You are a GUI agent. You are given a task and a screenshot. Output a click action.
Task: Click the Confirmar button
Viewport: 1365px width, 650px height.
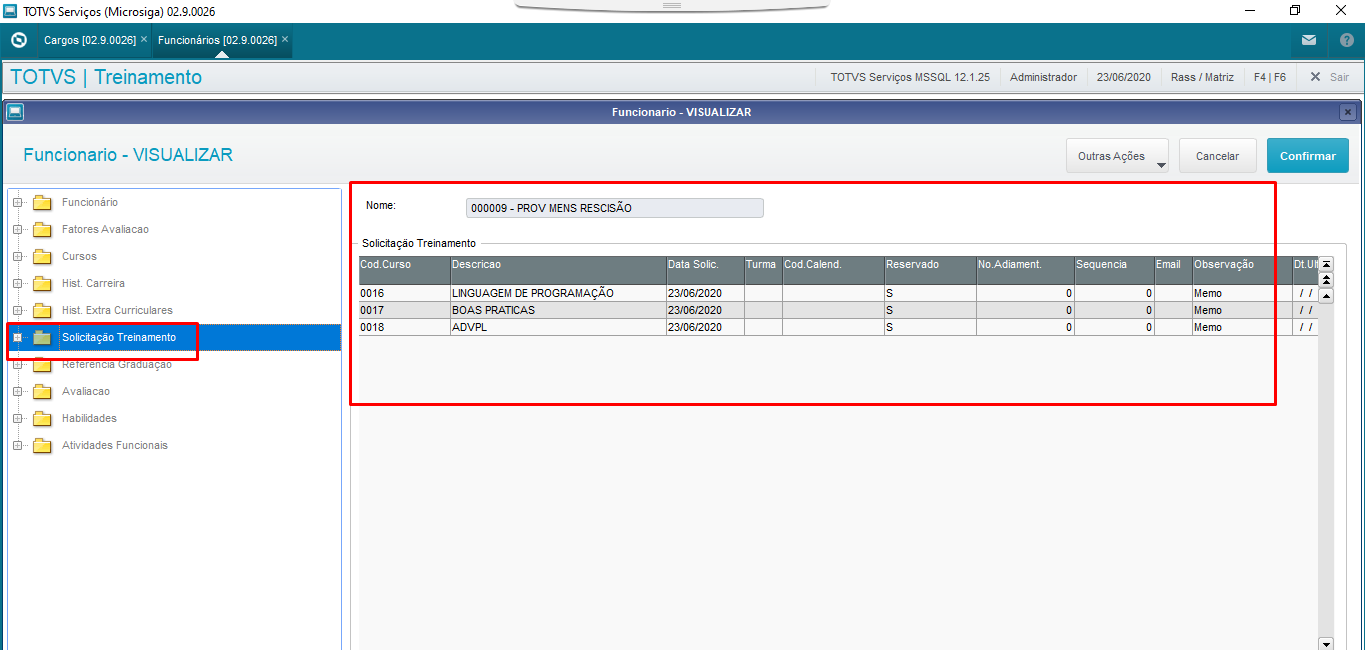[1308, 156]
